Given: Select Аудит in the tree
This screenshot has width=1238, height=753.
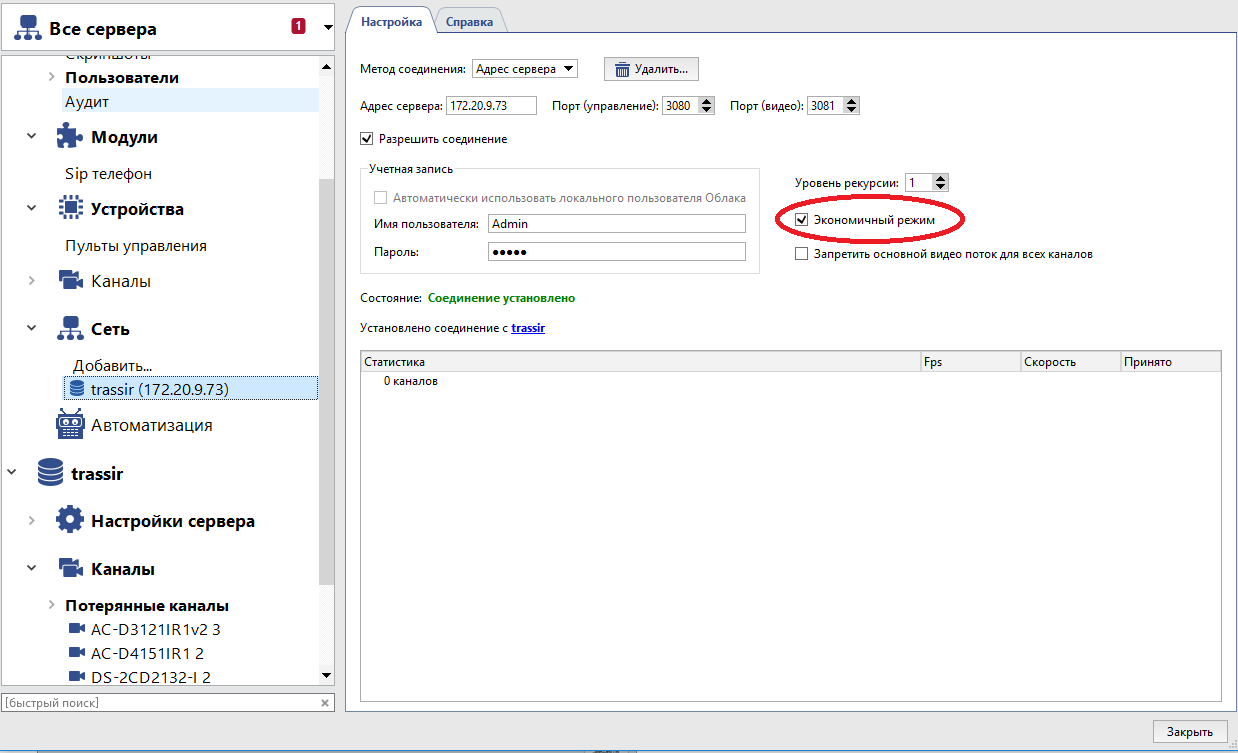Looking at the screenshot, I should point(87,101).
